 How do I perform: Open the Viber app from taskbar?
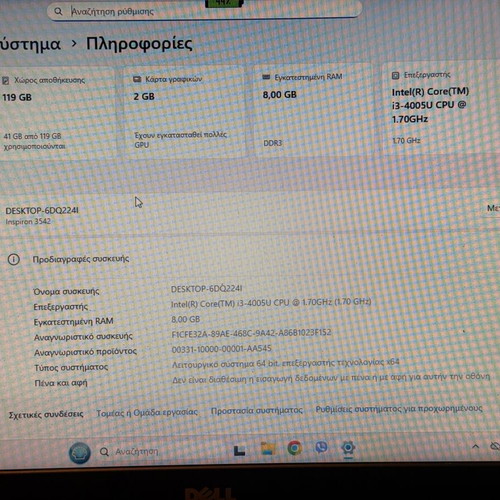pos(321,447)
